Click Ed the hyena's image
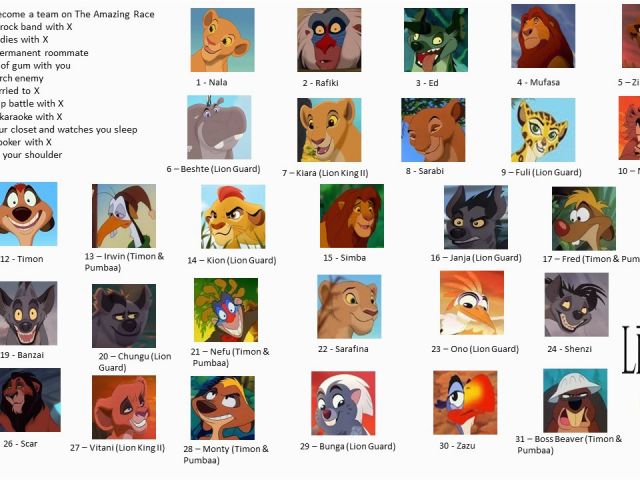Viewport: 640px width, 480px height. tap(436, 40)
